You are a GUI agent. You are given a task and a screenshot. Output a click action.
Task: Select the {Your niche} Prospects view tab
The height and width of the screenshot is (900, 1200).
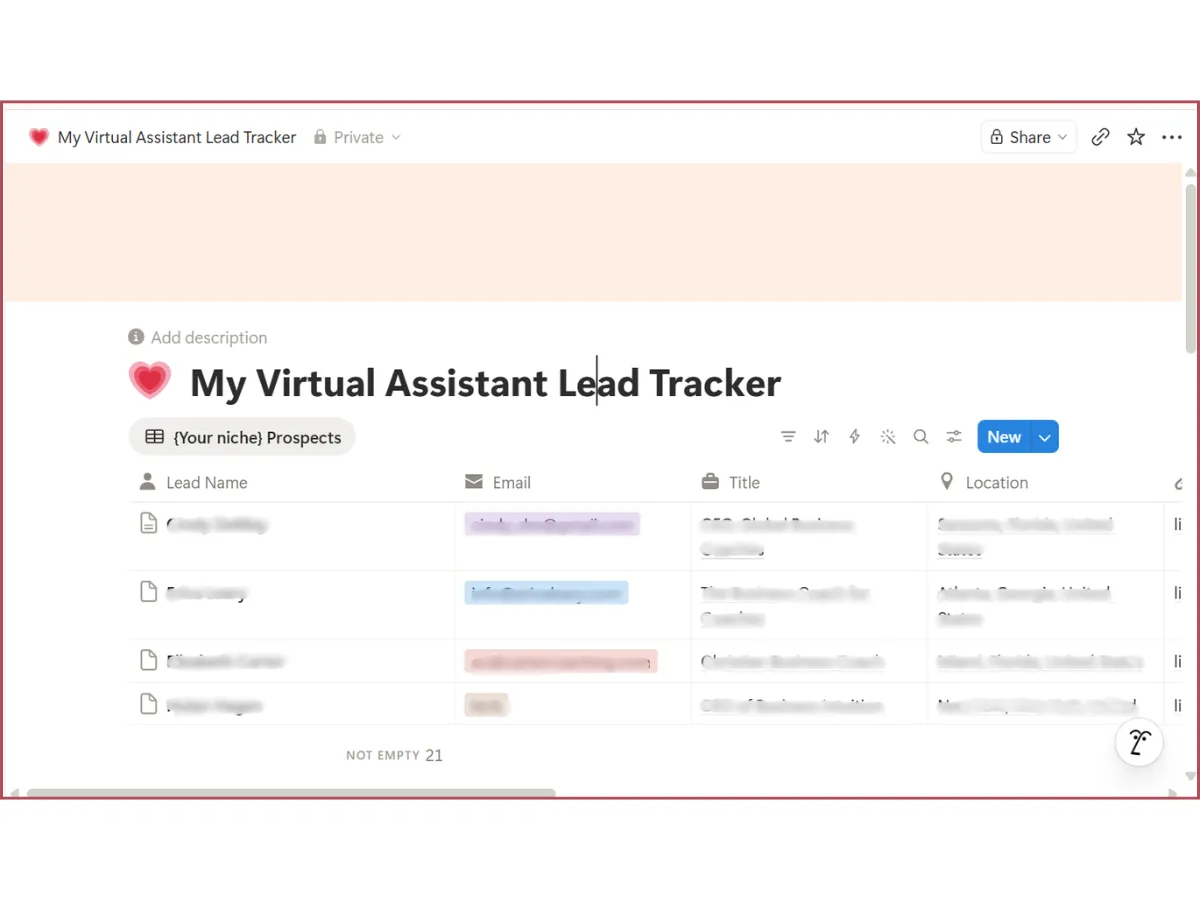[242, 437]
